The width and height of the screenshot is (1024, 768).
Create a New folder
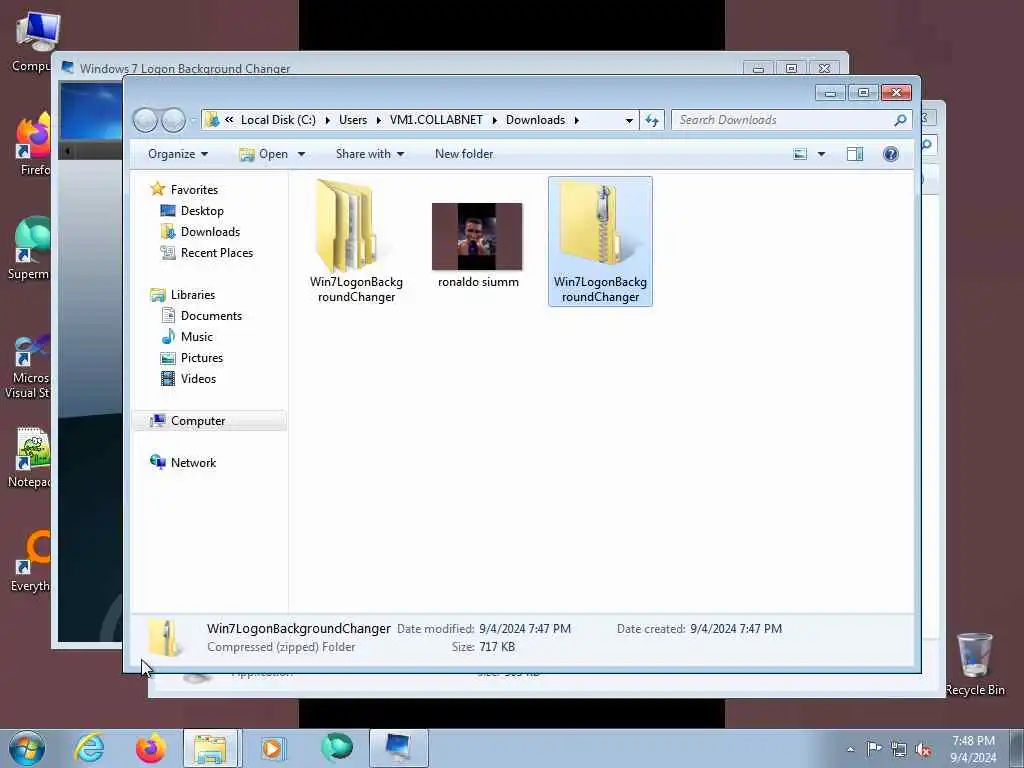point(464,154)
